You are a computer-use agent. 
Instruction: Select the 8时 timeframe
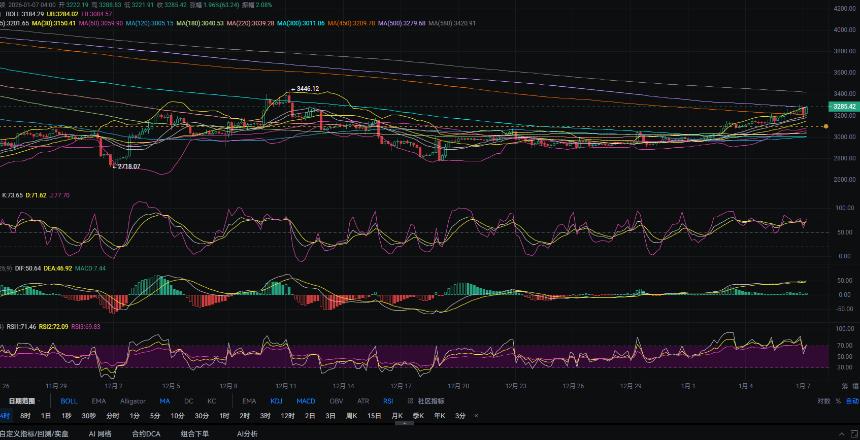click(25, 416)
